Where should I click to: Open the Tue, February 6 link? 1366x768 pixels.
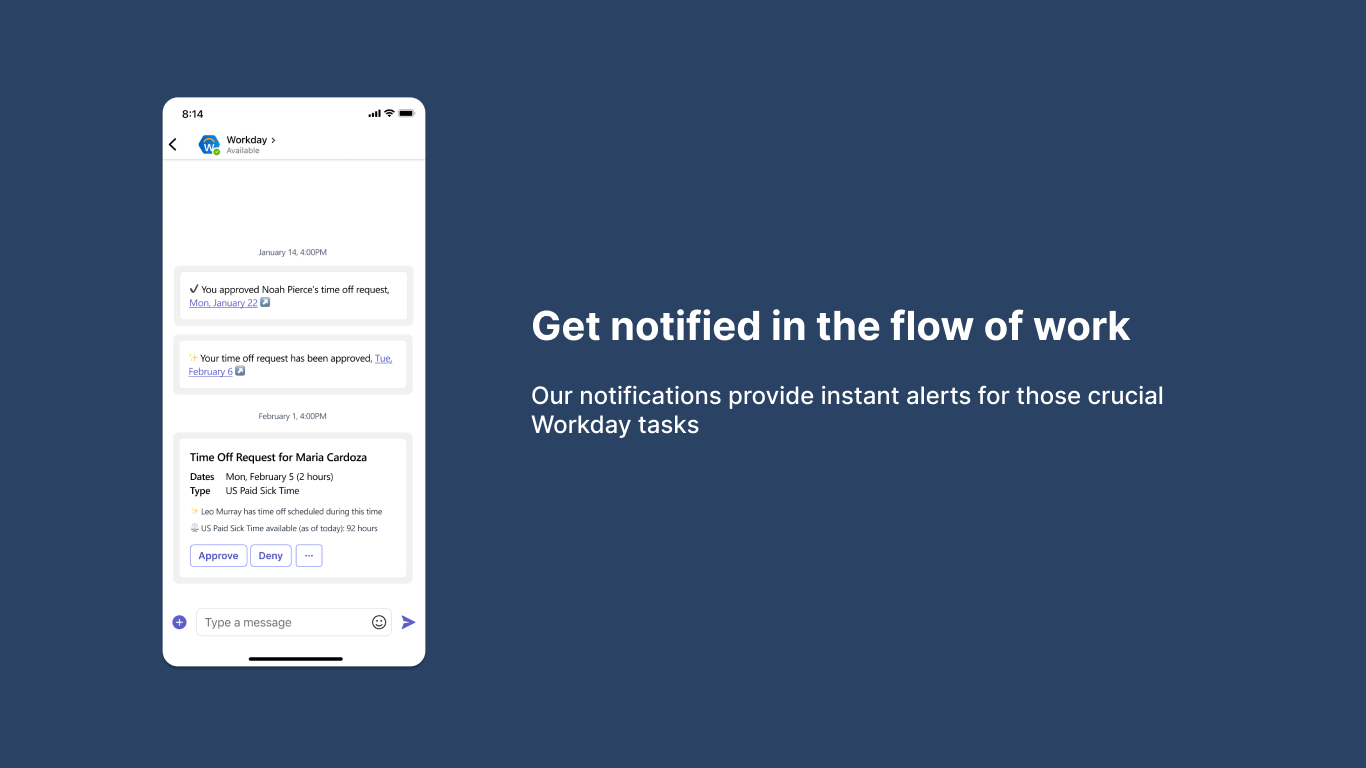click(383, 358)
